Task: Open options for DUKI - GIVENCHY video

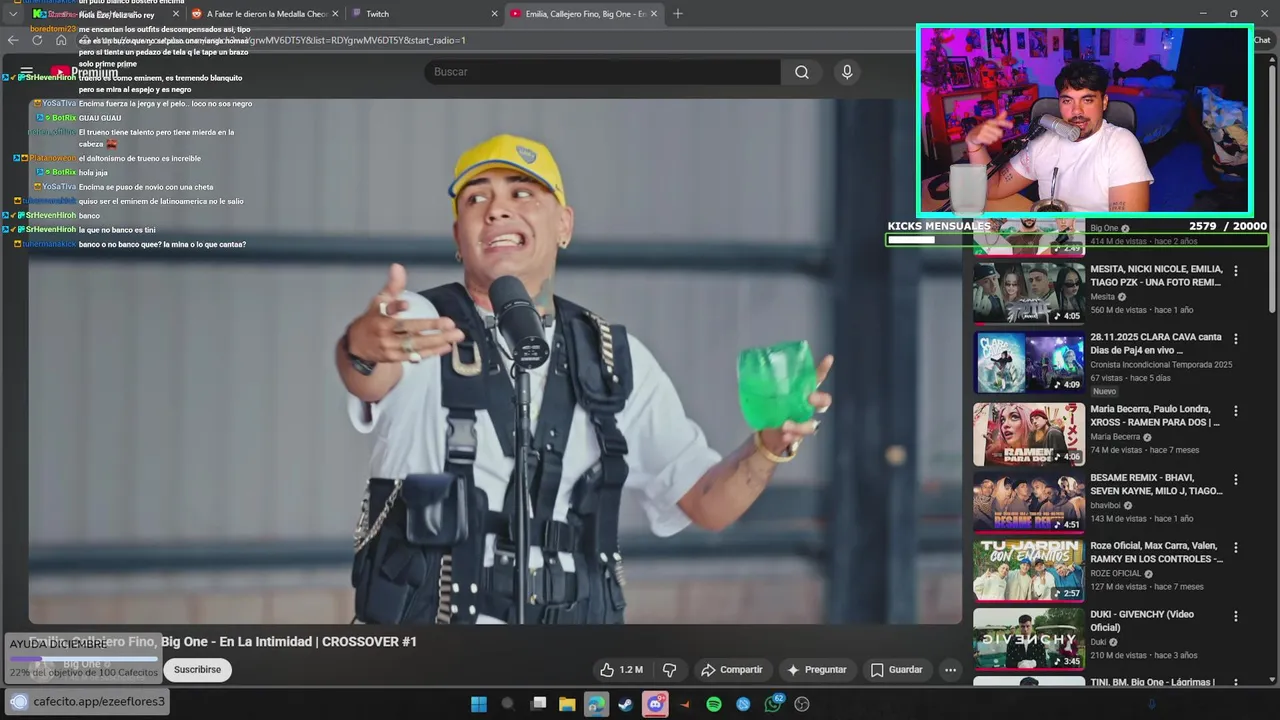Action: (x=1236, y=616)
